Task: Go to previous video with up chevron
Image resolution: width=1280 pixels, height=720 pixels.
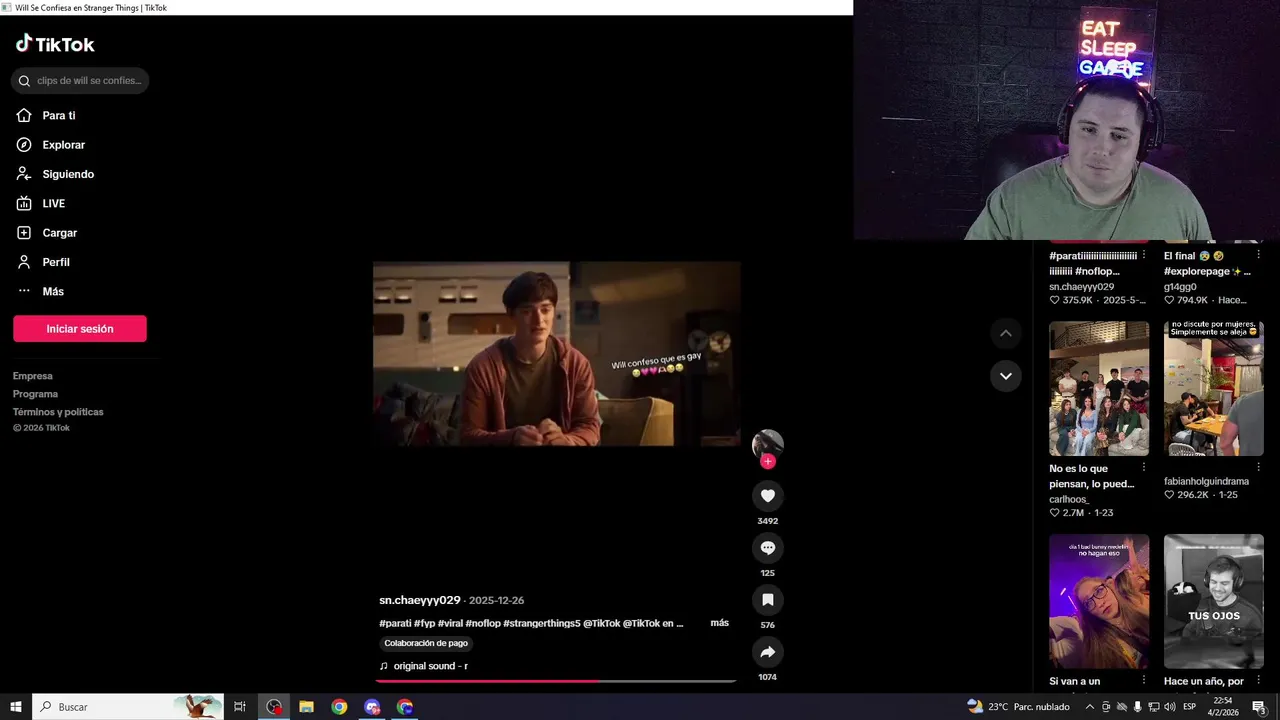Action: pos(1005,333)
